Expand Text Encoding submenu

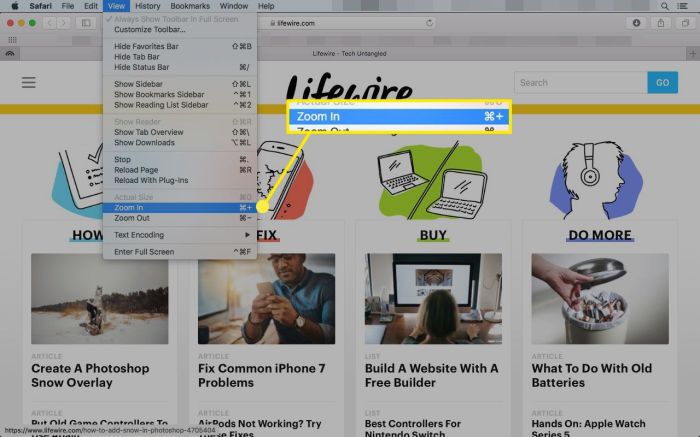tap(180, 235)
